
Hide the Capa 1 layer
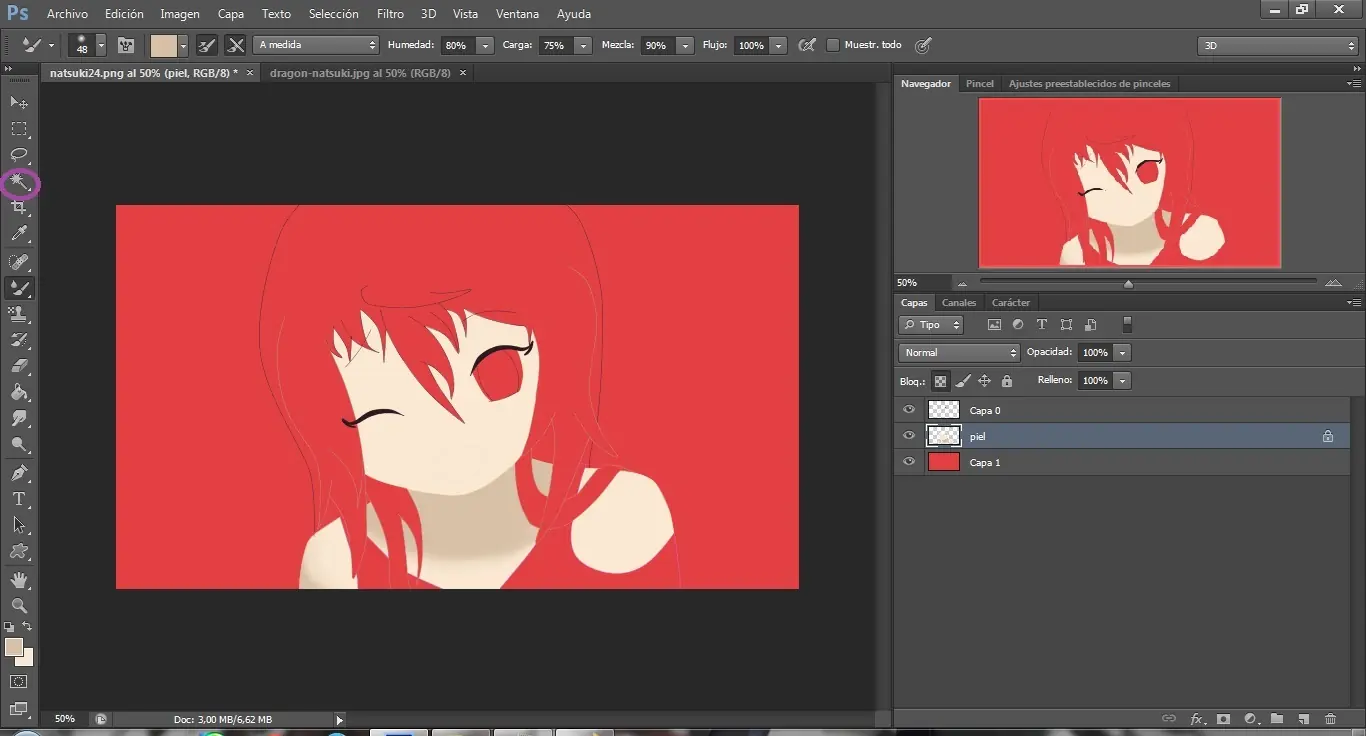(x=909, y=462)
